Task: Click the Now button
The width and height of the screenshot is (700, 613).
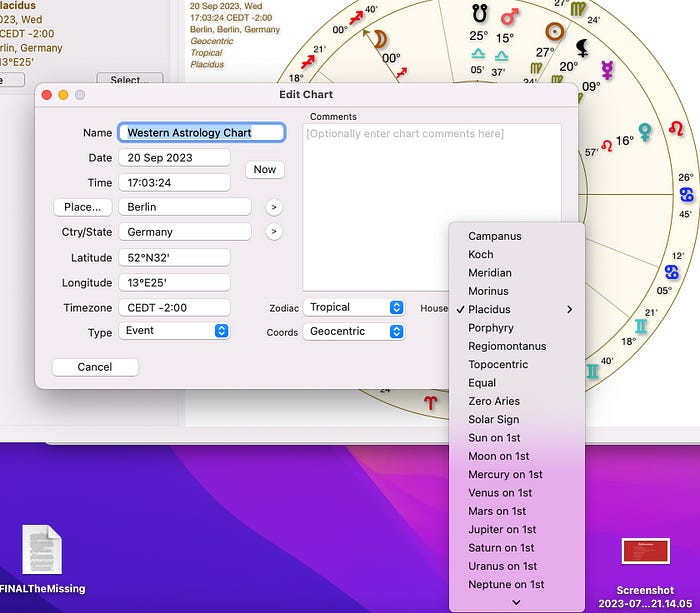Action: (x=265, y=170)
